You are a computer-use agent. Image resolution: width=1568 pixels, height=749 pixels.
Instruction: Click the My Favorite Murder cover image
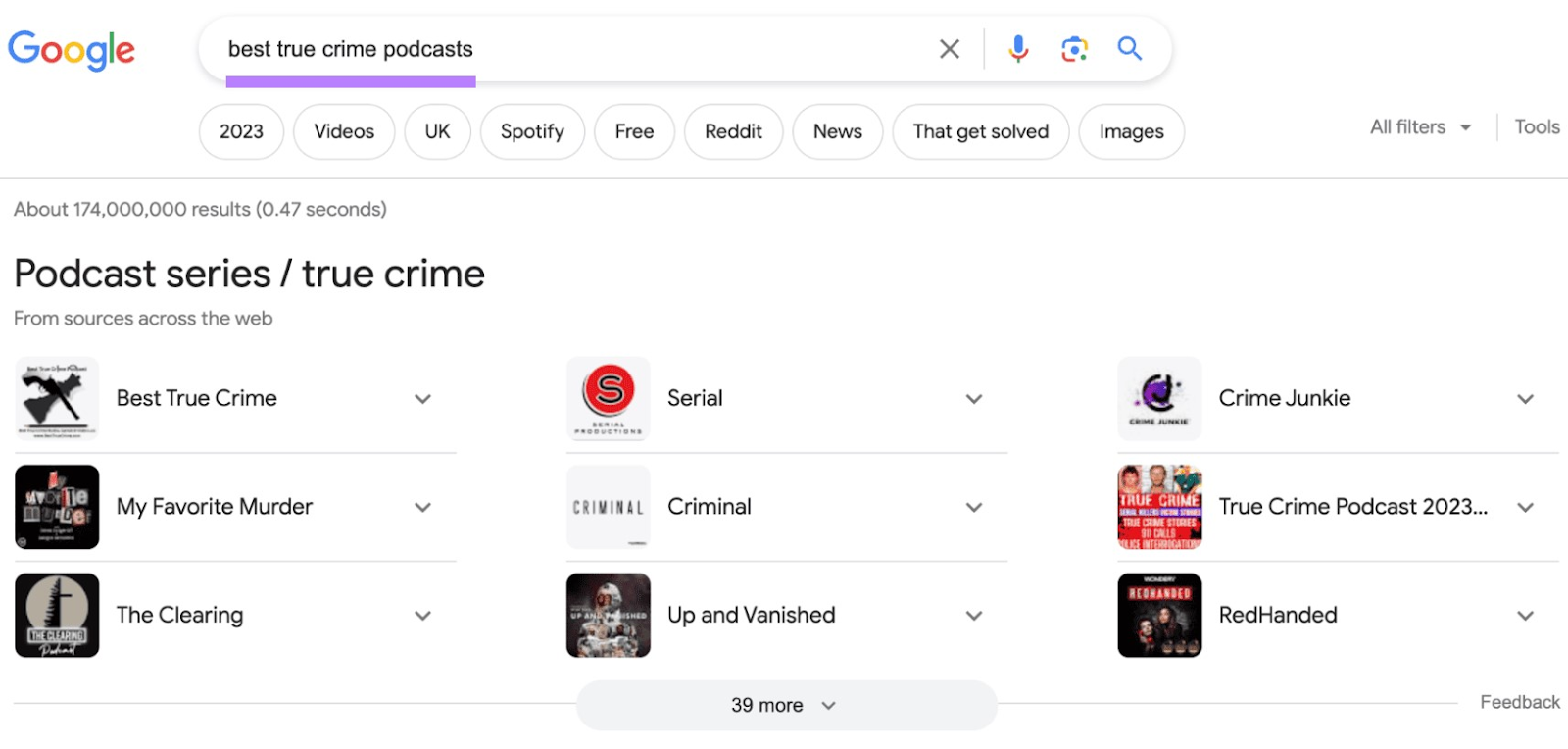pos(57,507)
